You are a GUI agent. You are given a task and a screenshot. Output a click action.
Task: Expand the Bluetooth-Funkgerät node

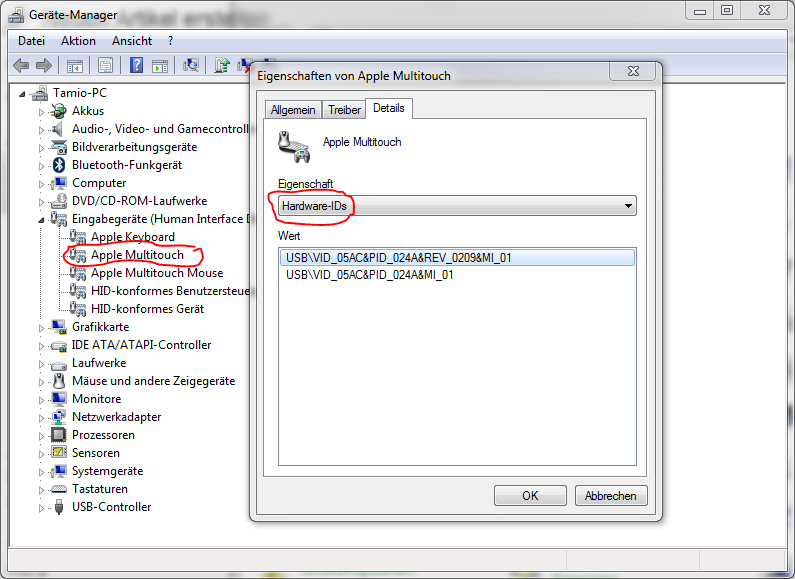41,166
